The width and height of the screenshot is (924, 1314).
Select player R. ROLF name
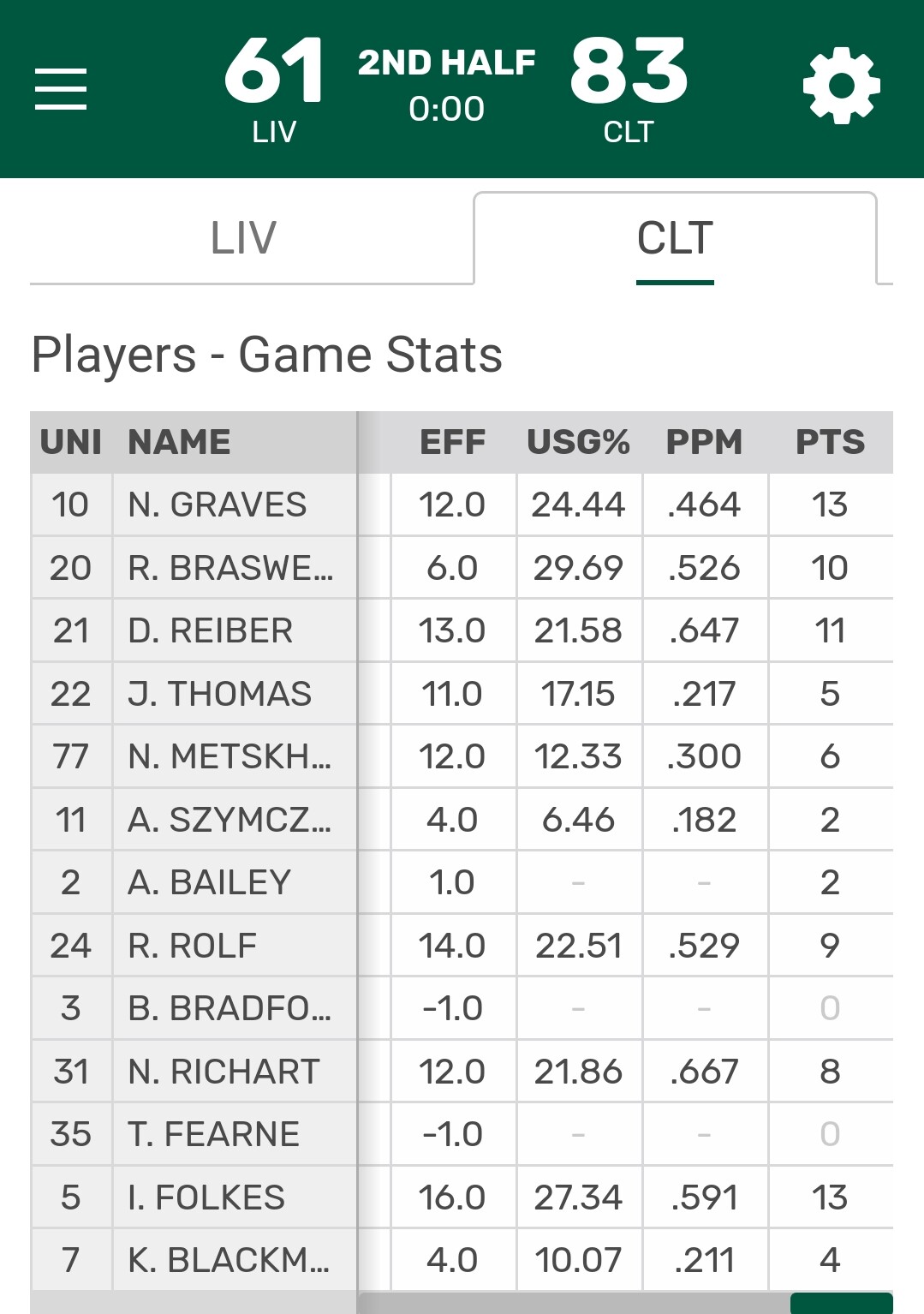coord(192,946)
